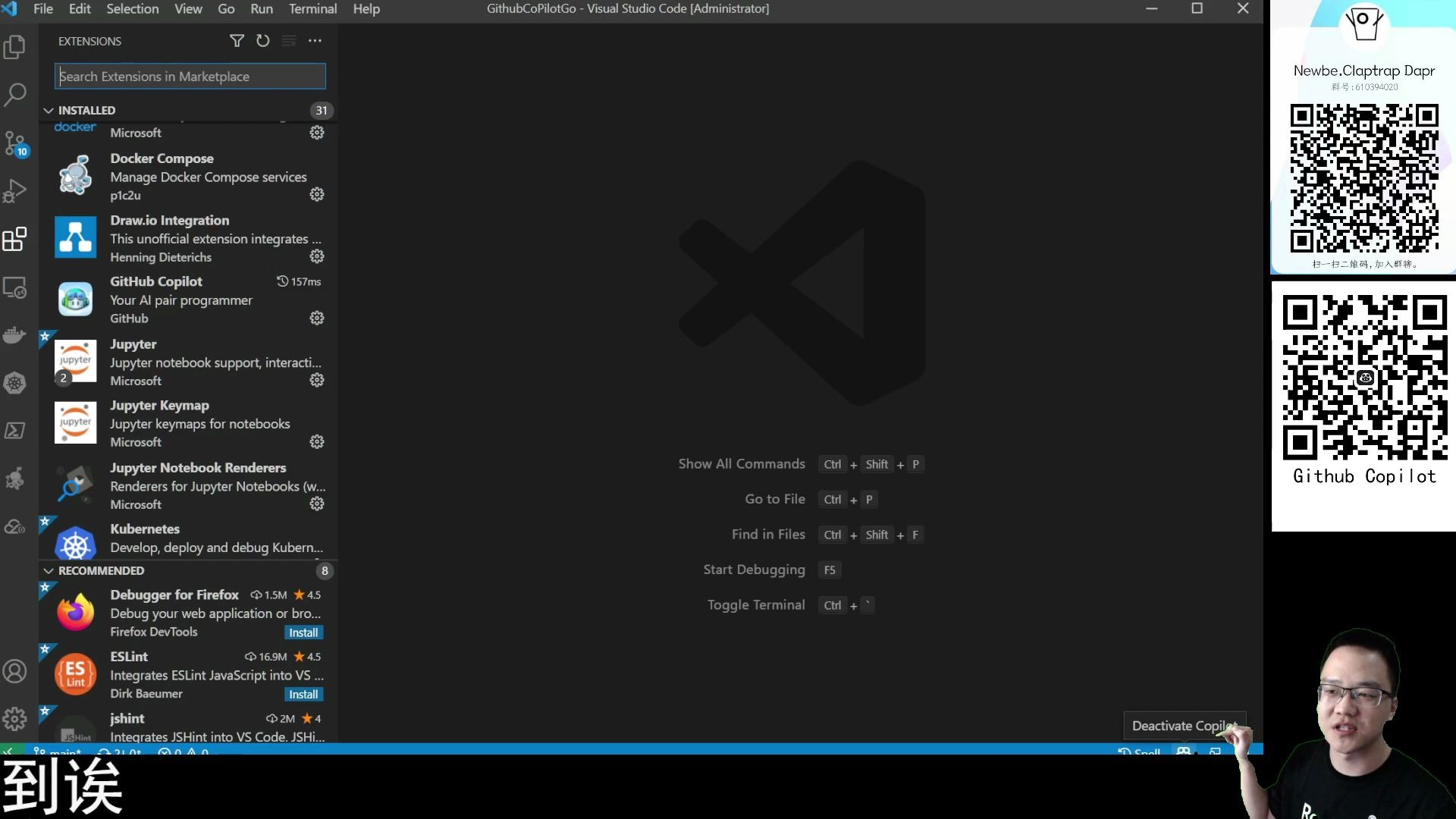
Task: Install the ESLint extension
Action: coord(303,695)
